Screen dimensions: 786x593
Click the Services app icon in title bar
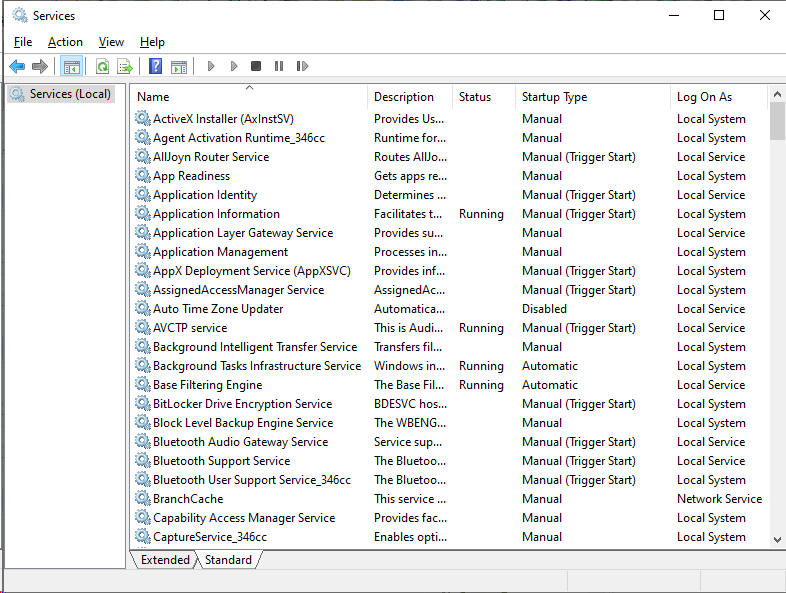(x=20, y=16)
